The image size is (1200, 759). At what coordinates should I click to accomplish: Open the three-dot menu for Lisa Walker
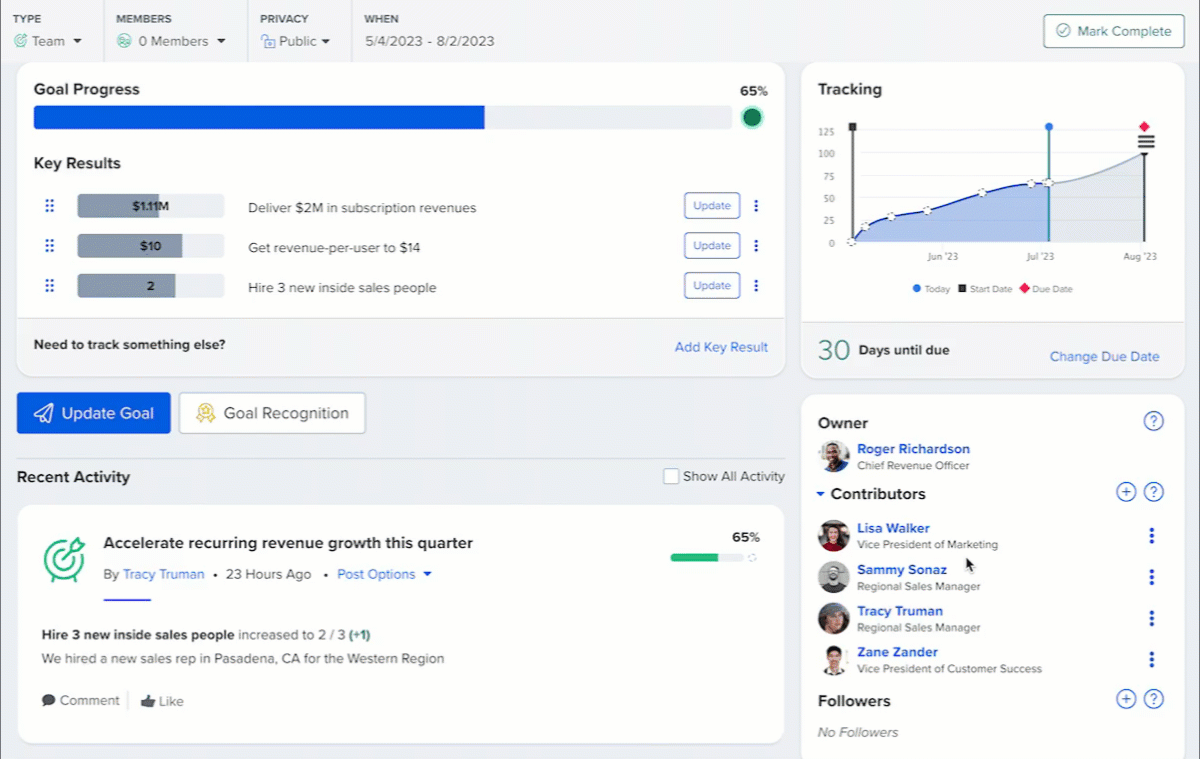point(1151,536)
